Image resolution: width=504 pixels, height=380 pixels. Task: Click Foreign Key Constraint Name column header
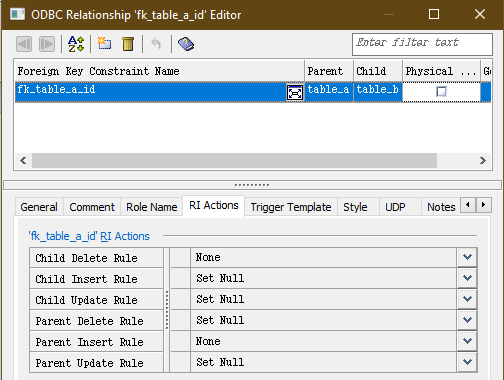pos(159,71)
